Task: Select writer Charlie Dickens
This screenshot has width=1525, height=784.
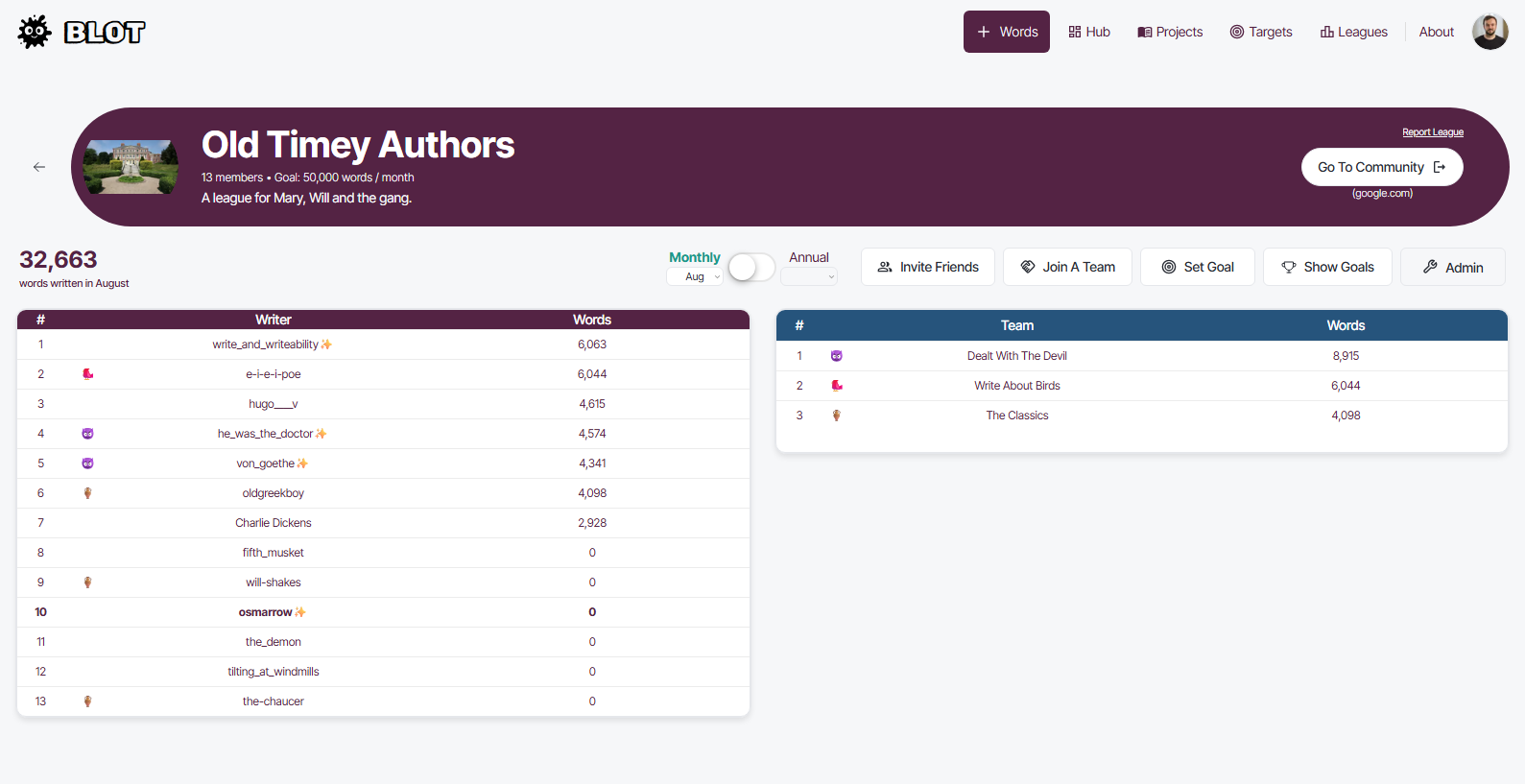Action: [x=274, y=523]
